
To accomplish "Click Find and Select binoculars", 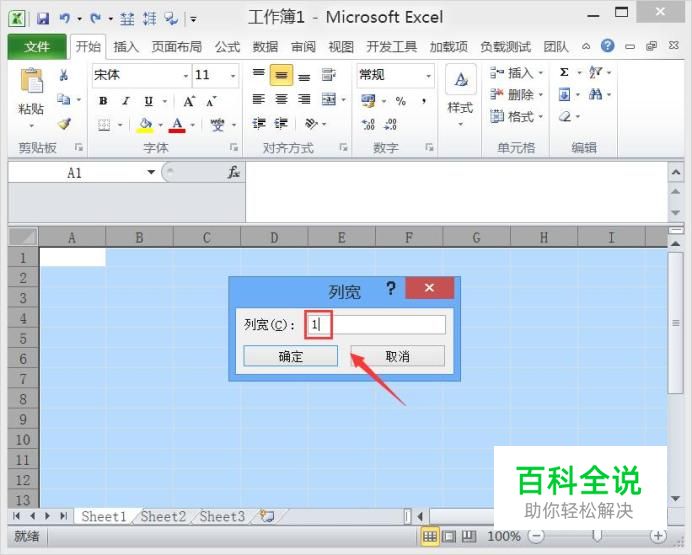I will point(595,94).
